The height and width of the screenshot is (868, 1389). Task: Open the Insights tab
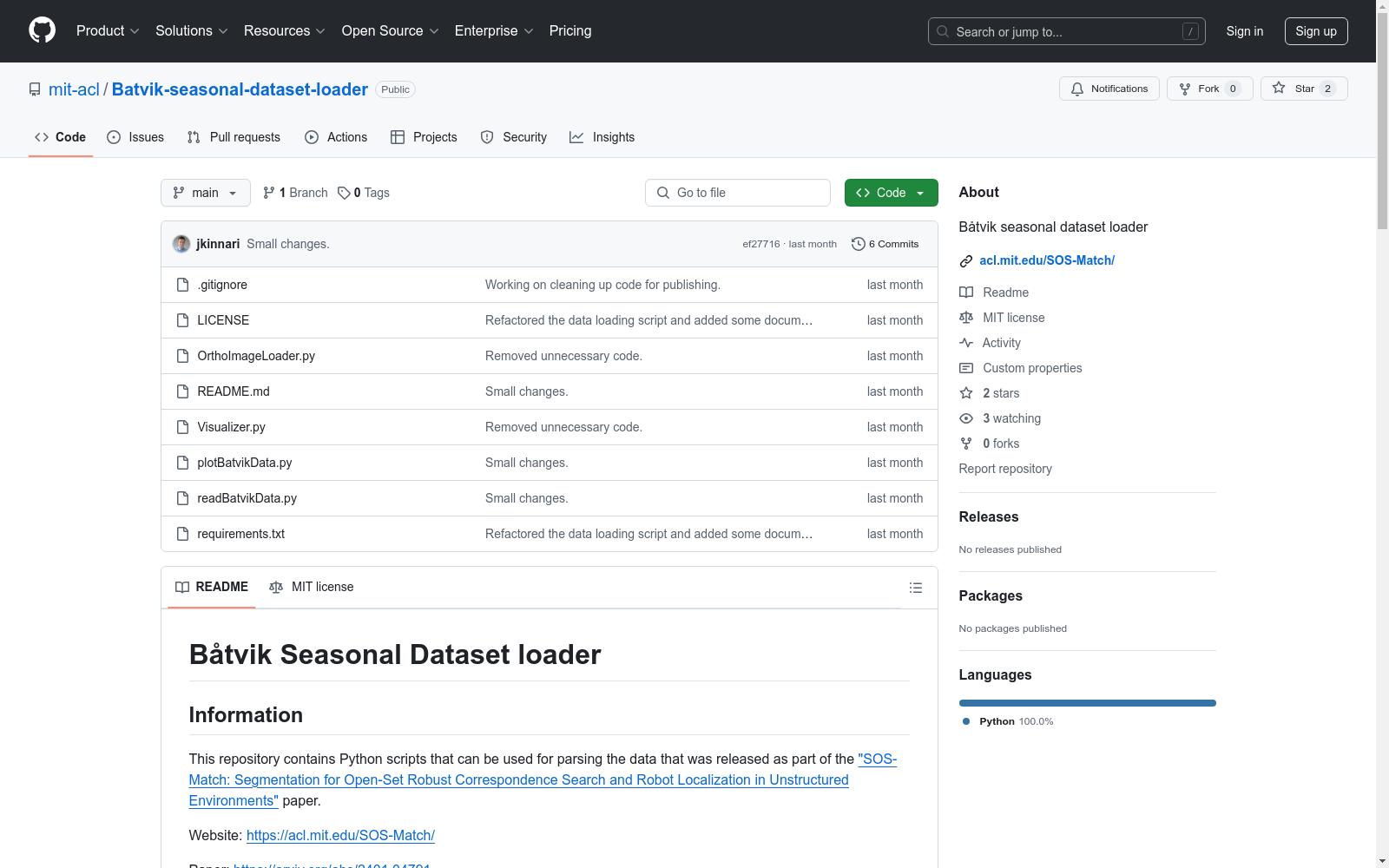[602, 137]
